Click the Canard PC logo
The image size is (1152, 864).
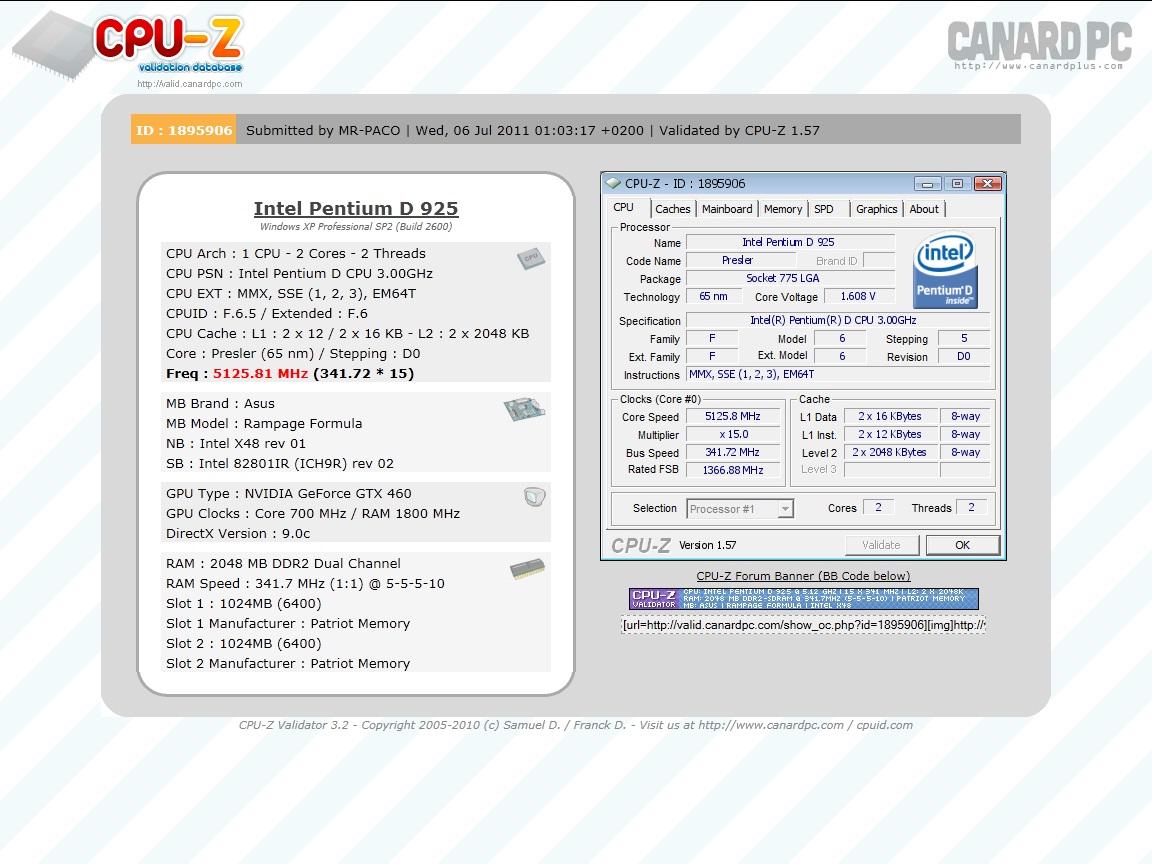pos(1039,44)
